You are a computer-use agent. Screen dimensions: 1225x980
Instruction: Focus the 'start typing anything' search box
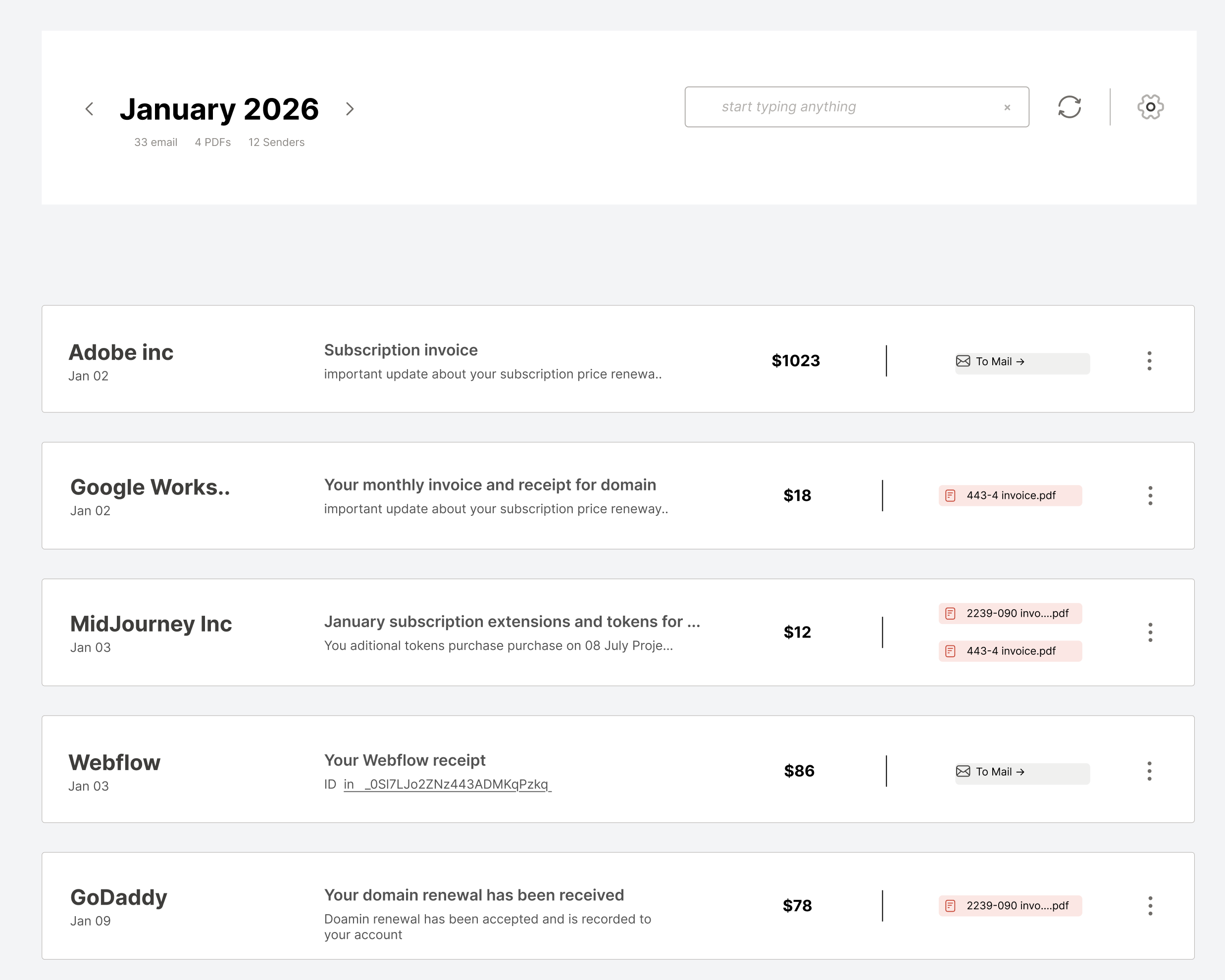point(857,107)
